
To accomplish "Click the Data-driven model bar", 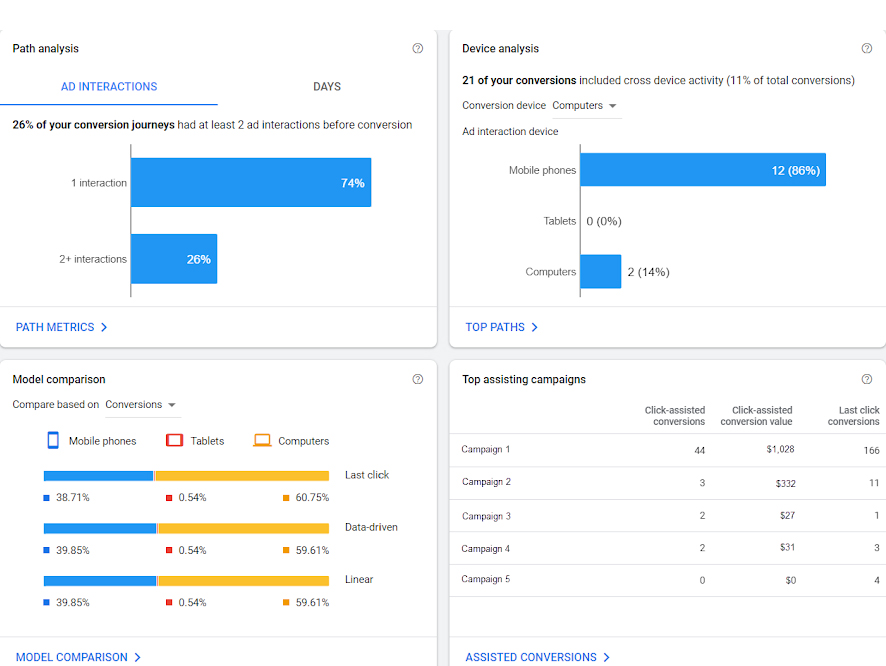I will [x=186, y=528].
